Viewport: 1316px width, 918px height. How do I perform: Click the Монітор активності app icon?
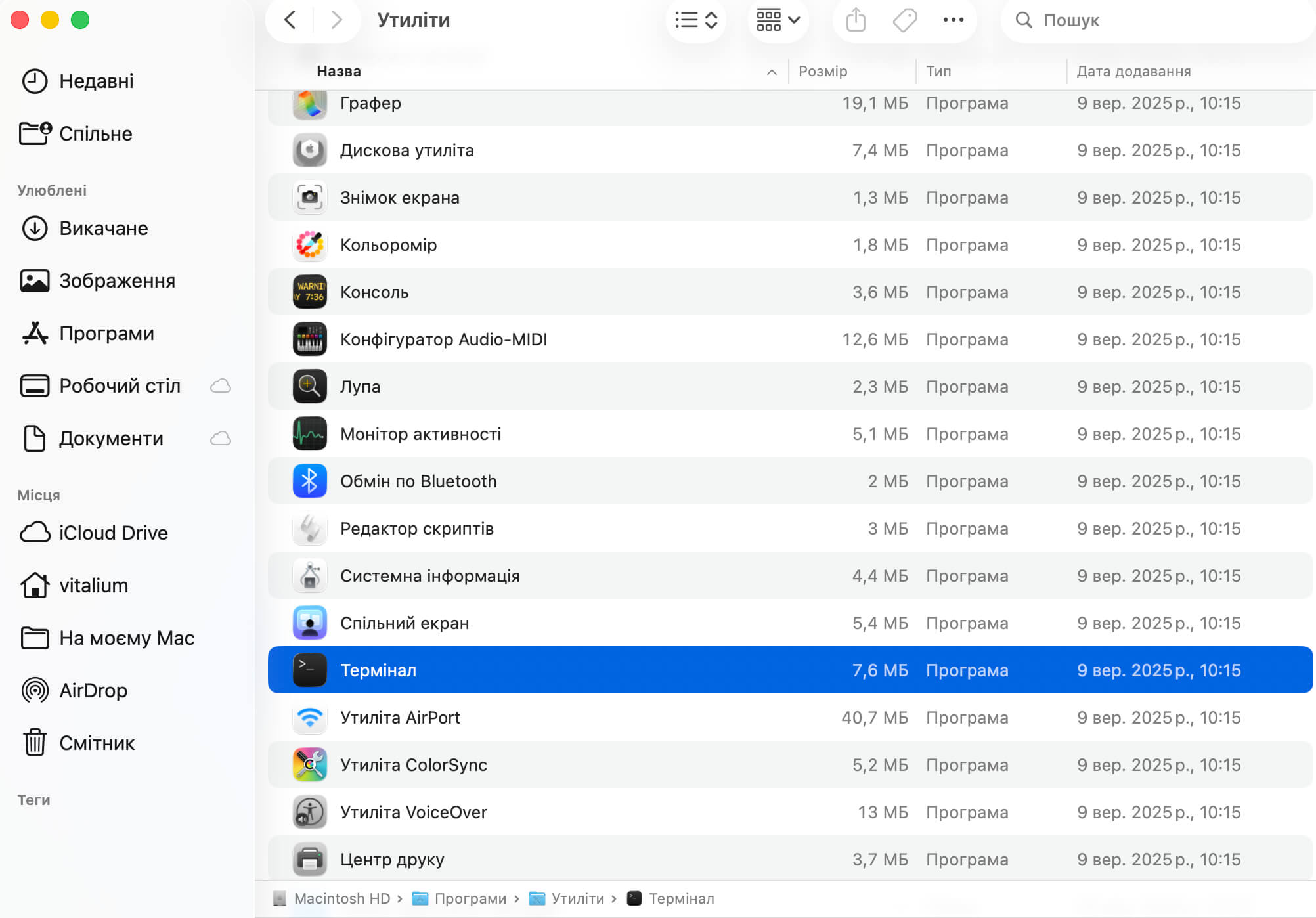[x=310, y=434]
